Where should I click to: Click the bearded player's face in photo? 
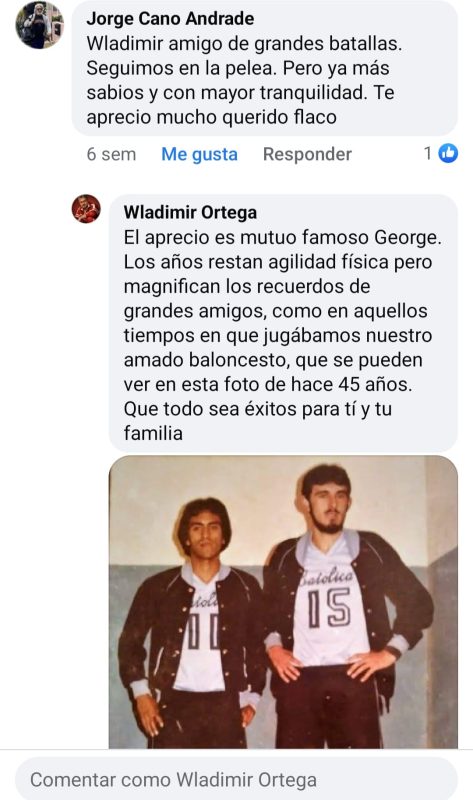tap(328, 505)
